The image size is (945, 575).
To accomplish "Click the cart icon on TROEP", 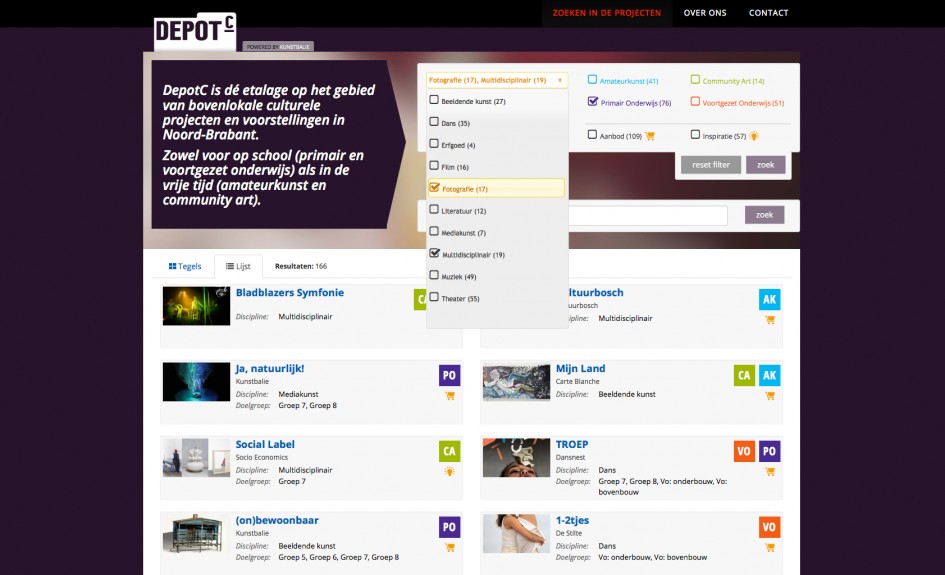I will pyautogui.click(x=770, y=472).
